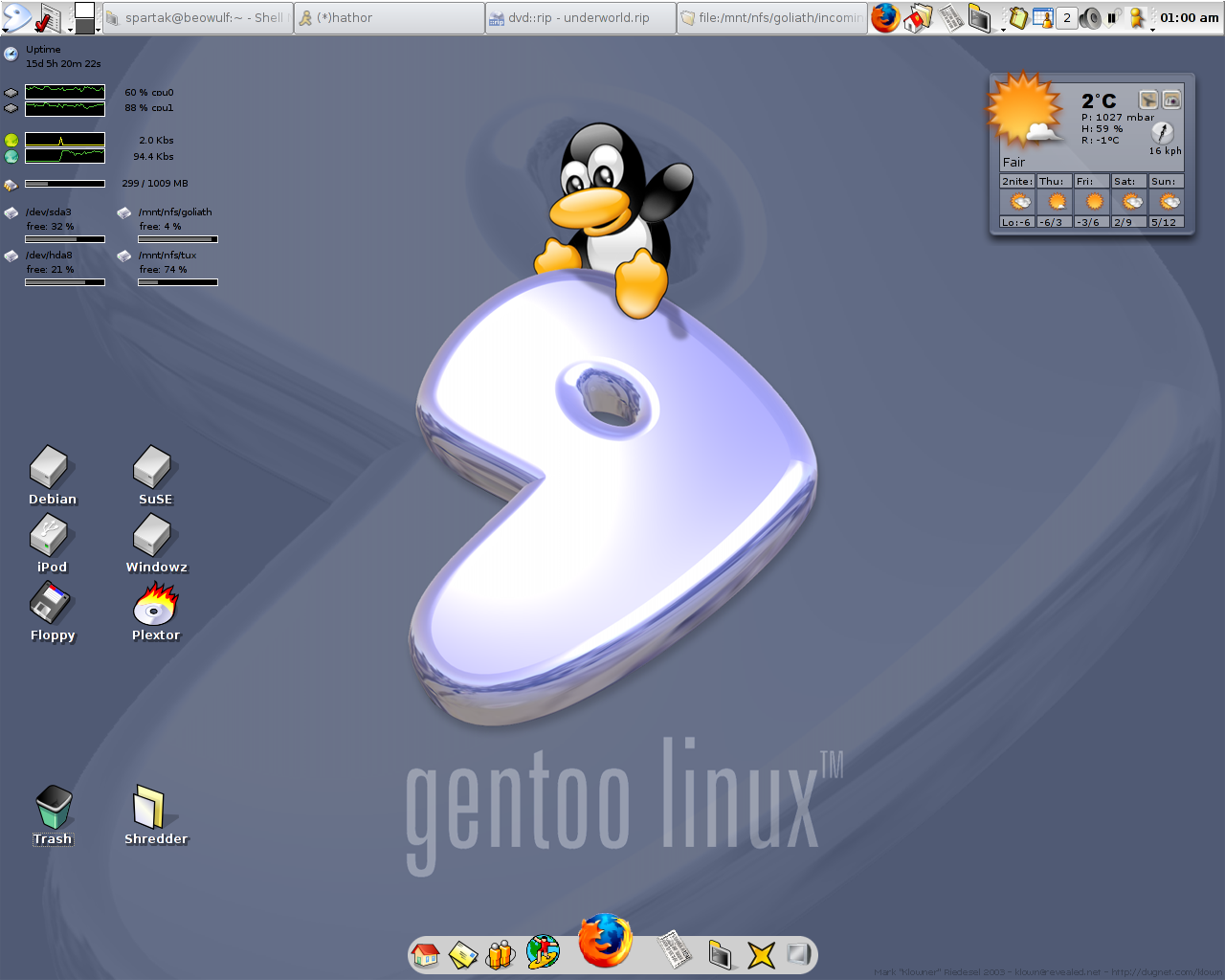Click the newspaper icon in the top panel
The height and width of the screenshot is (980, 1225).
tap(951, 18)
